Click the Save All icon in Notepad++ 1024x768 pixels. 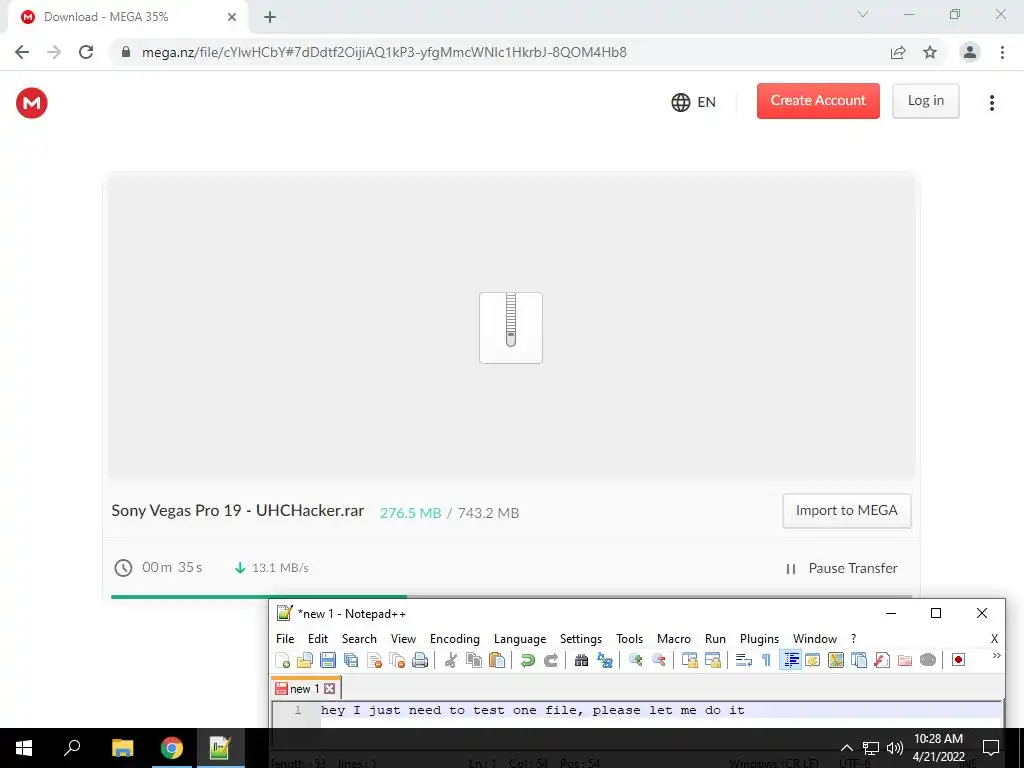pos(351,660)
